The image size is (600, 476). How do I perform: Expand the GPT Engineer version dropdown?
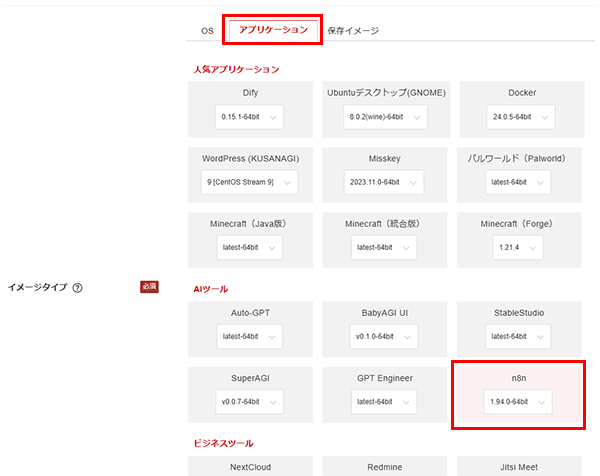(x=384, y=402)
